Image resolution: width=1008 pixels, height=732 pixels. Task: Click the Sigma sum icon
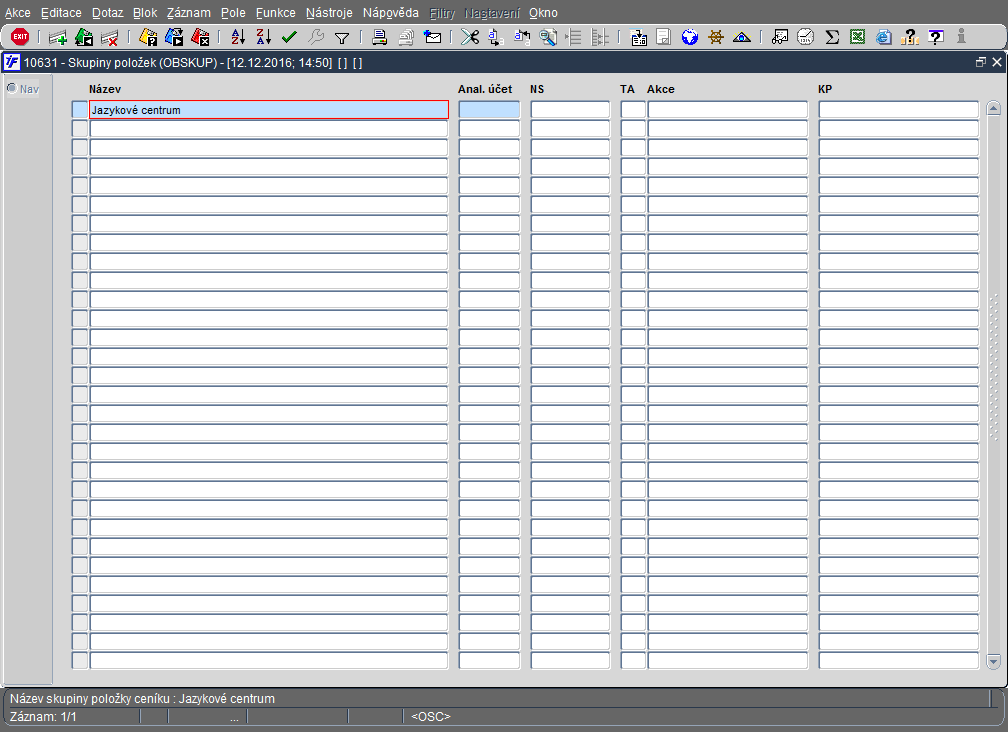[832, 37]
